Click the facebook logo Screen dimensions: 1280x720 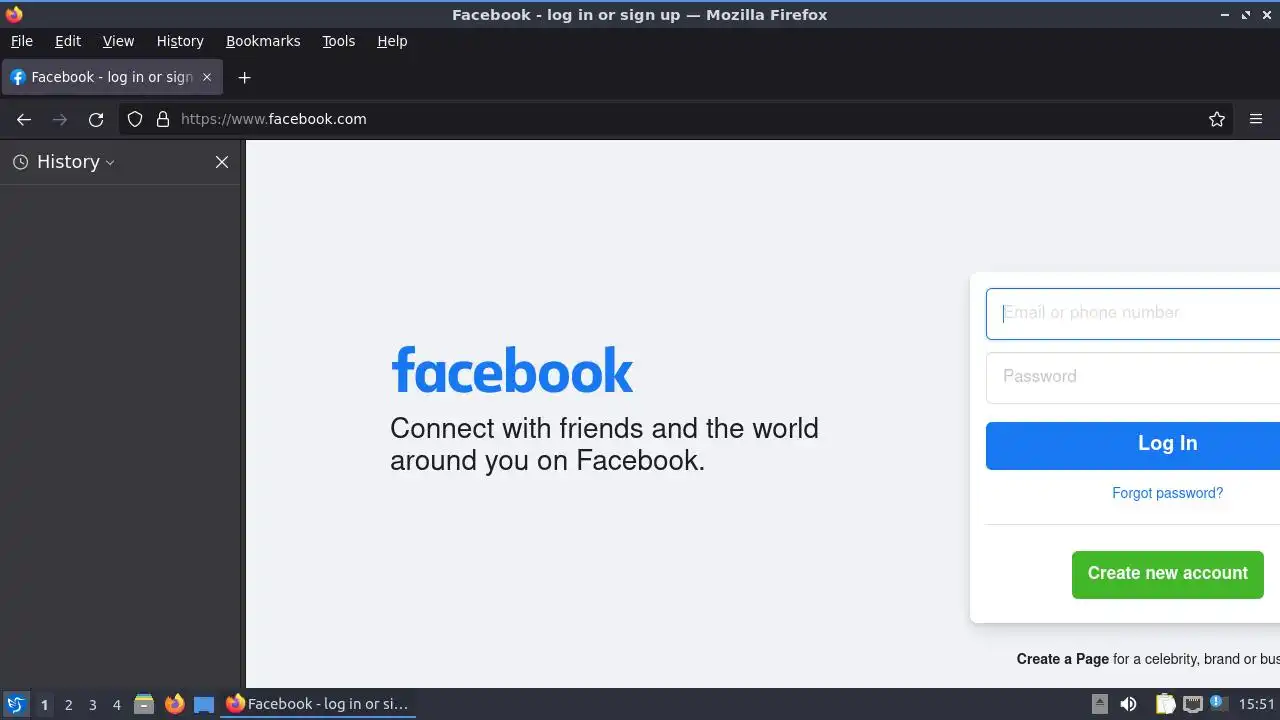[x=512, y=370]
